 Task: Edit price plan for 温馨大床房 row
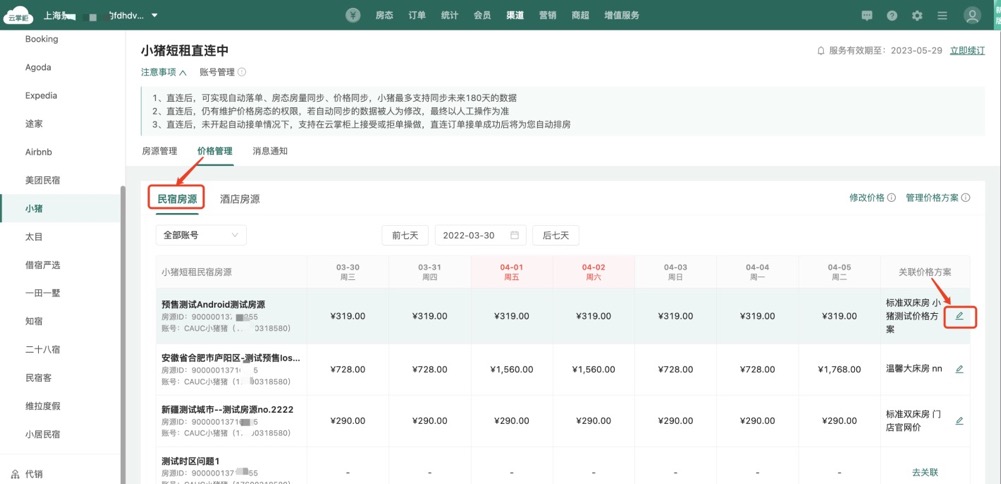click(x=959, y=369)
